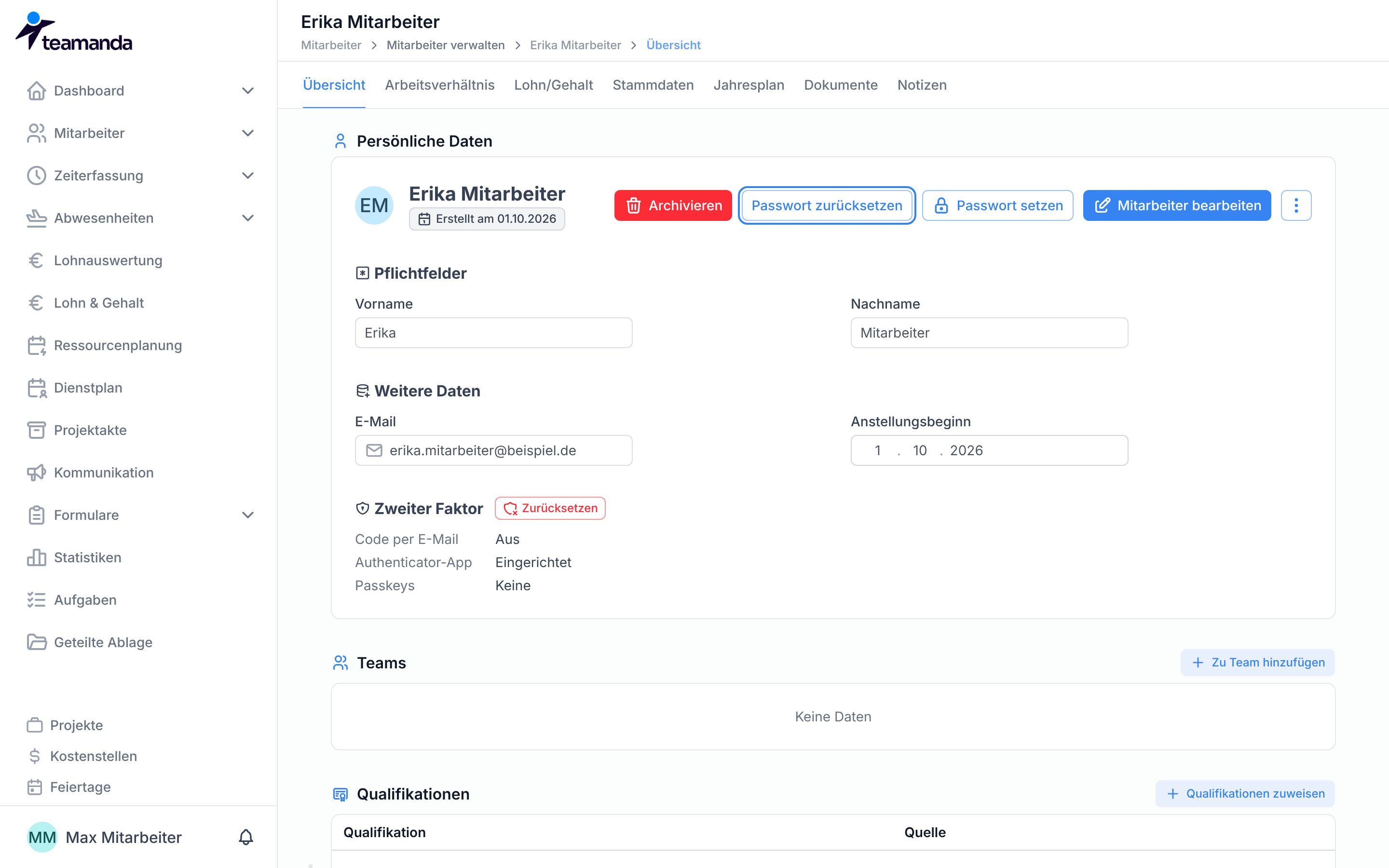Click the EM avatar circle
1389x868 pixels.
[x=374, y=205]
